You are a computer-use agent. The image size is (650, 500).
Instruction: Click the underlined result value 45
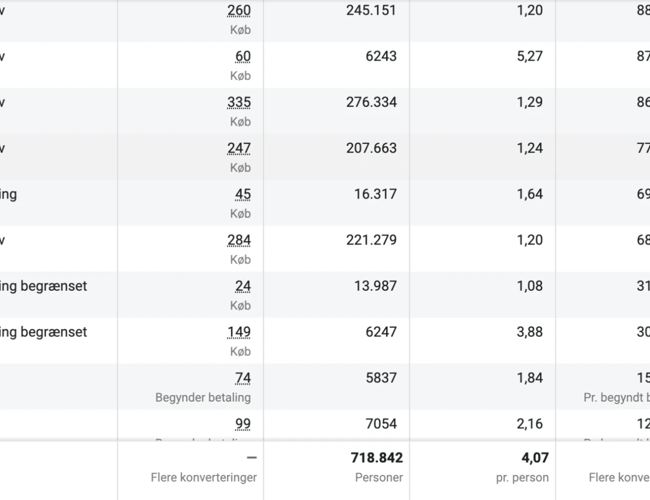(x=243, y=195)
